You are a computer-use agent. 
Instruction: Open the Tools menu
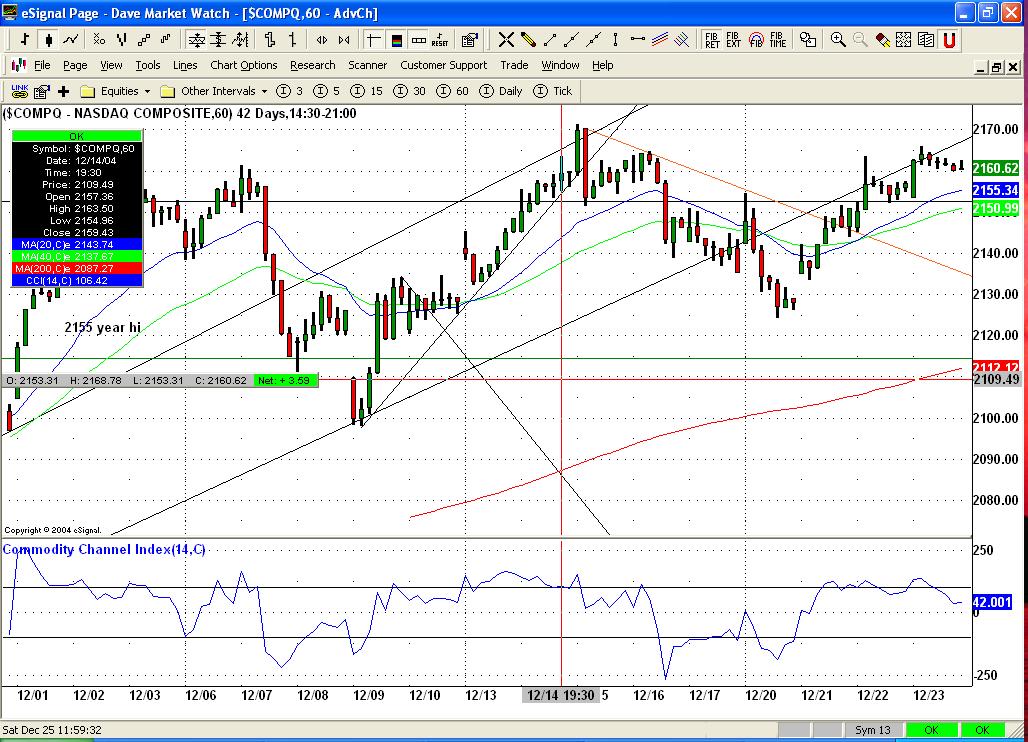point(148,66)
